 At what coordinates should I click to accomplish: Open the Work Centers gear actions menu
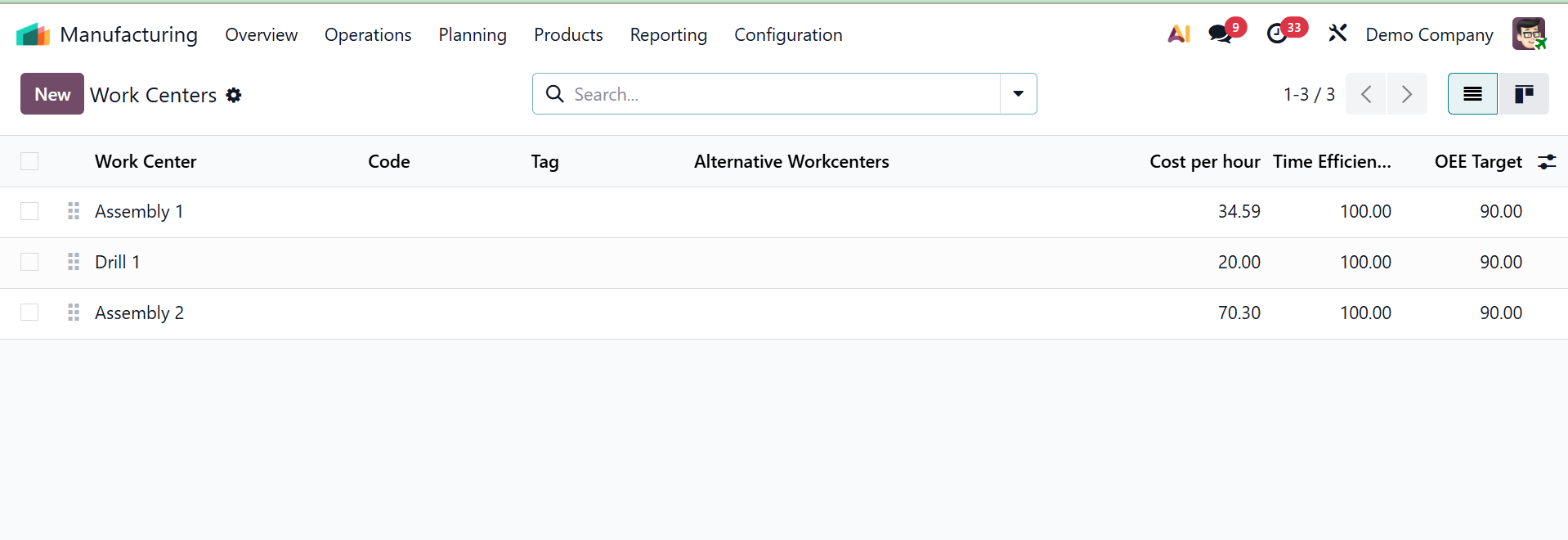pyautogui.click(x=234, y=95)
